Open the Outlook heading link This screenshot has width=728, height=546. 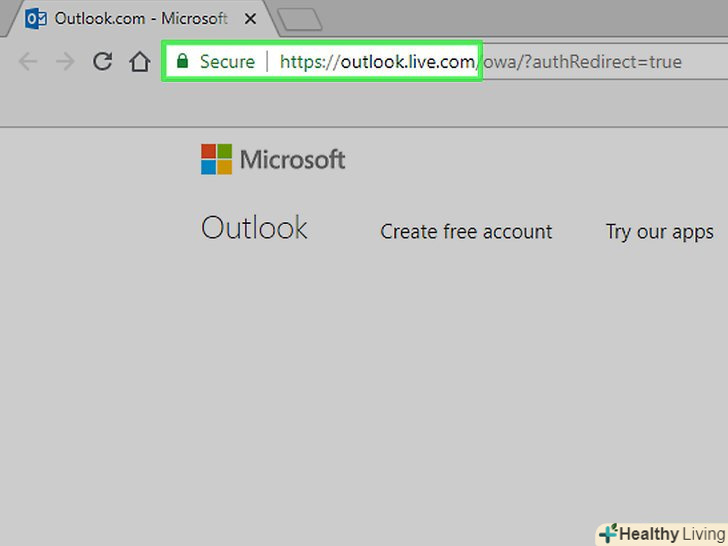[x=254, y=228]
